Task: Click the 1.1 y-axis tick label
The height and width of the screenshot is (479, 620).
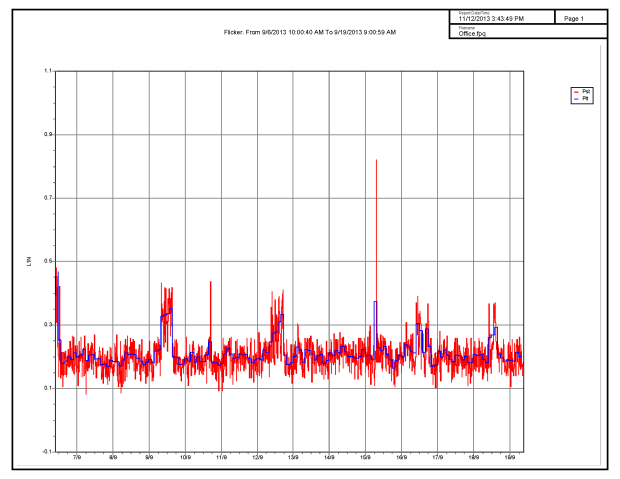Action: (x=48, y=71)
